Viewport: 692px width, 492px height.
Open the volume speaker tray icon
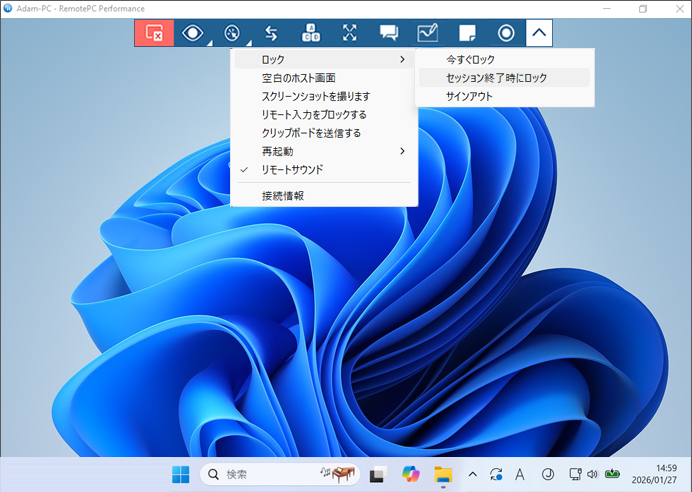[592, 474]
